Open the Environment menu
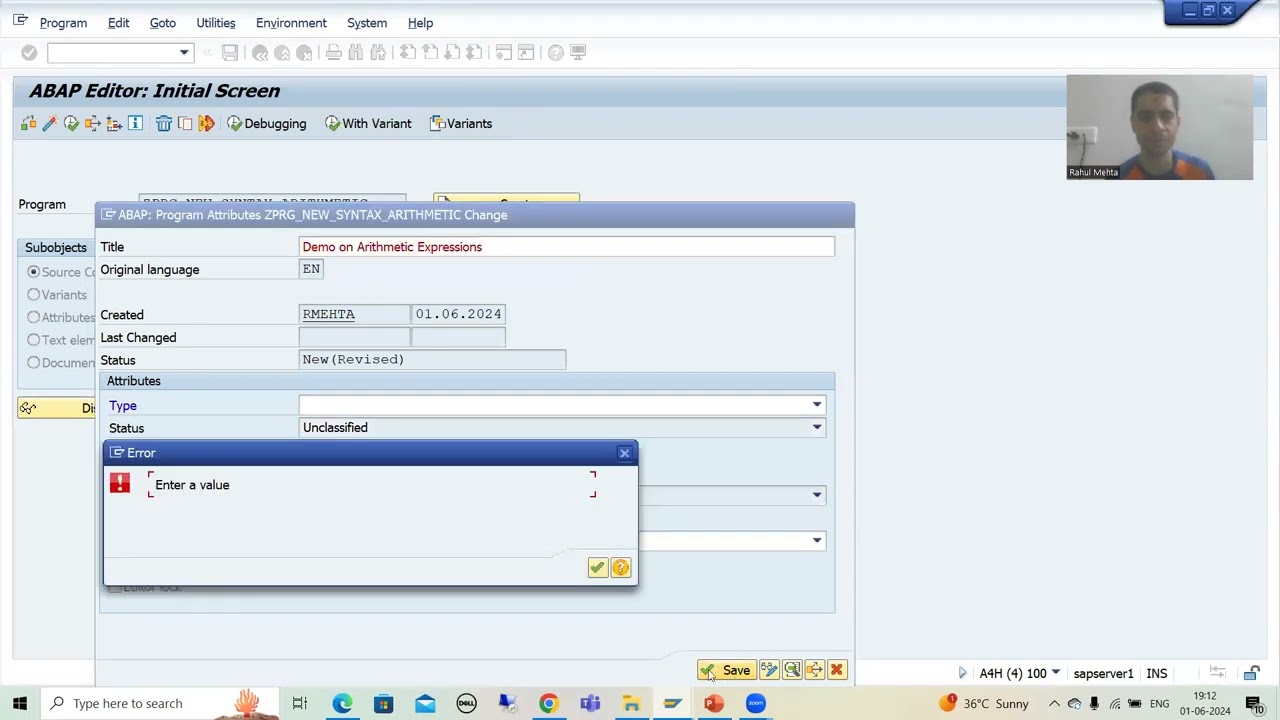Image resolution: width=1280 pixels, height=720 pixels. click(291, 23)
